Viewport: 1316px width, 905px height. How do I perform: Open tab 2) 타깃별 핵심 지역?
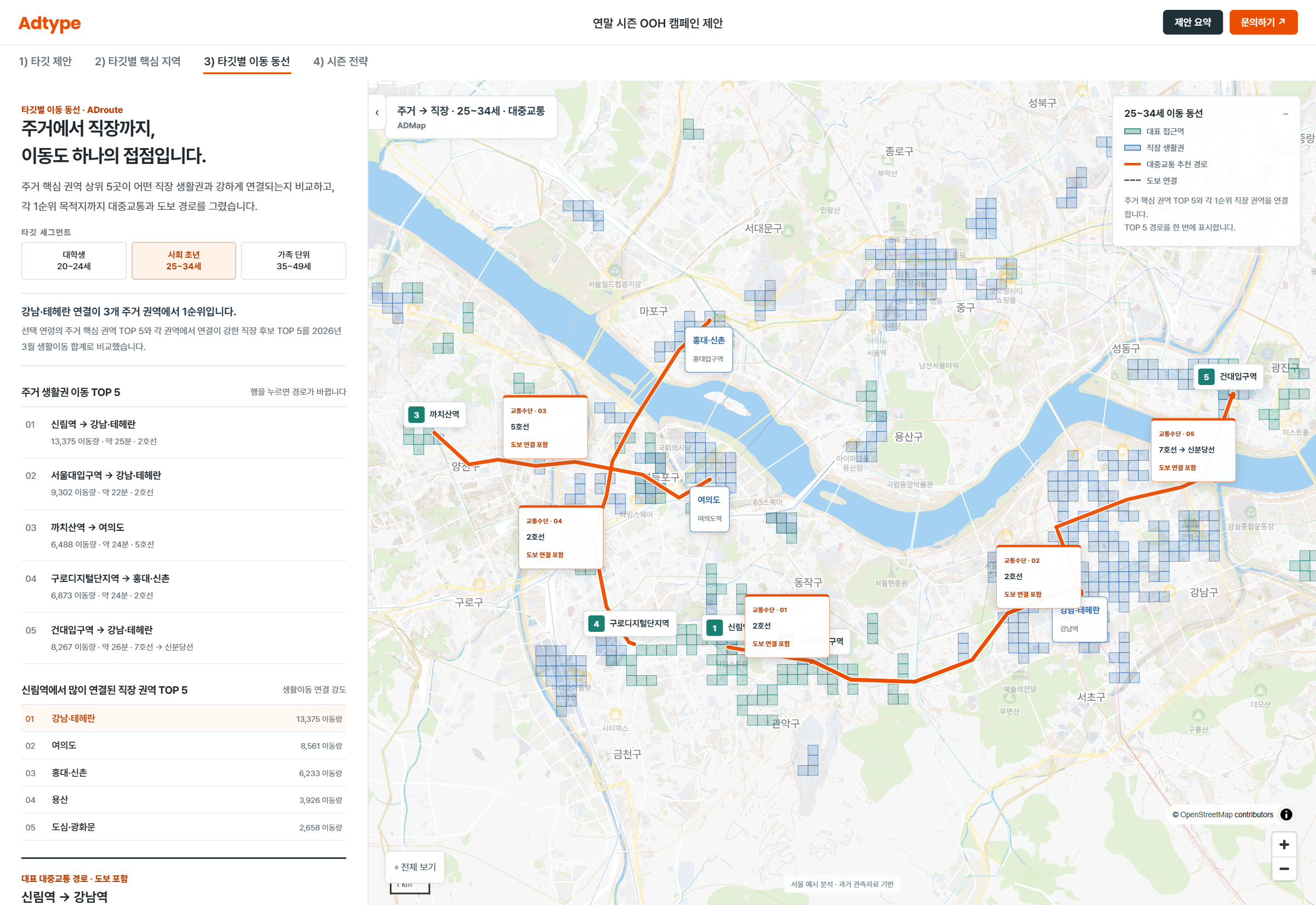pyautogui.click(x=138, y=61)
